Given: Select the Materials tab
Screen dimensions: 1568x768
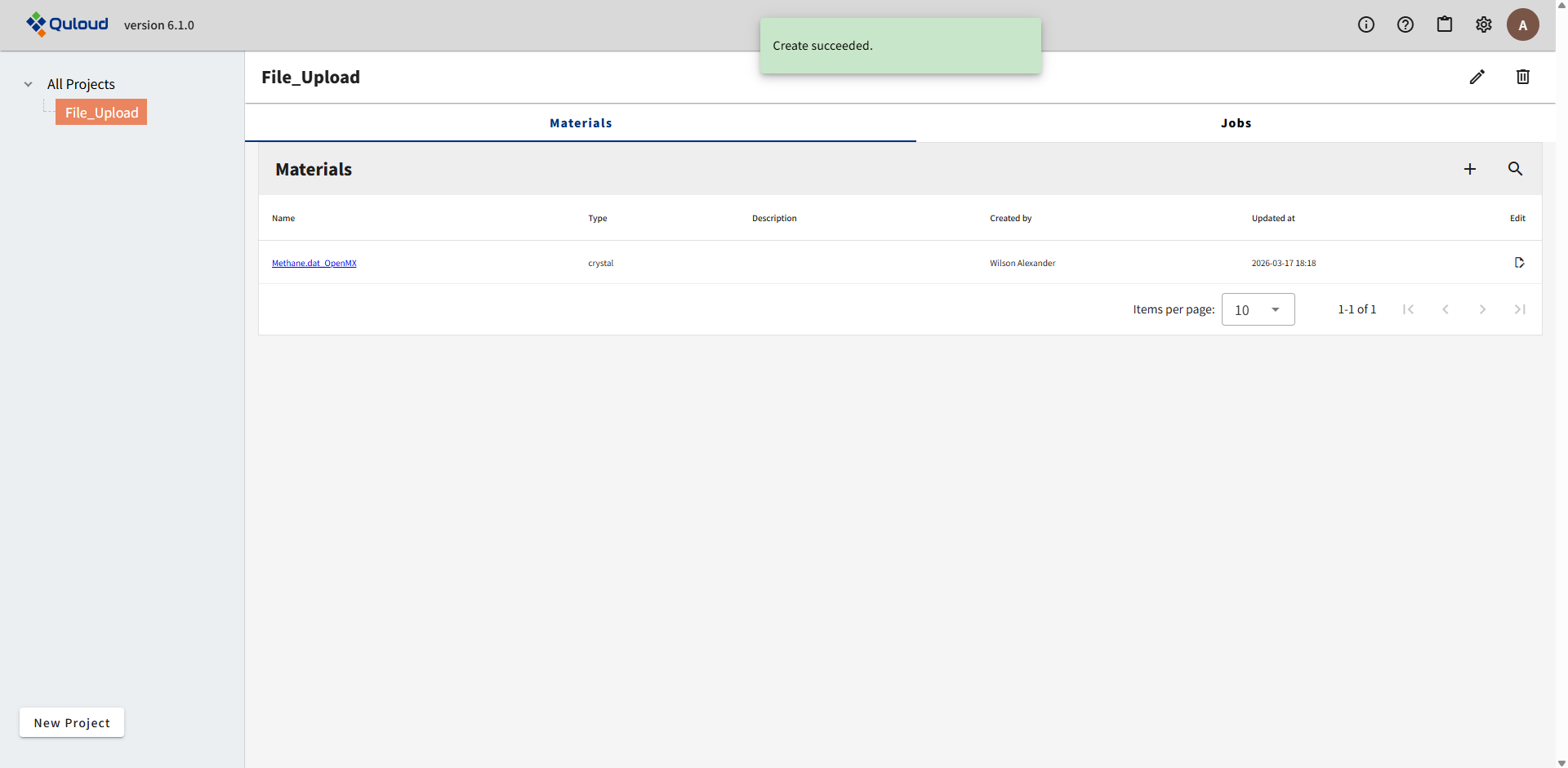Looking at the screenshot, I should pyautogui.click(x=581, y=123).
